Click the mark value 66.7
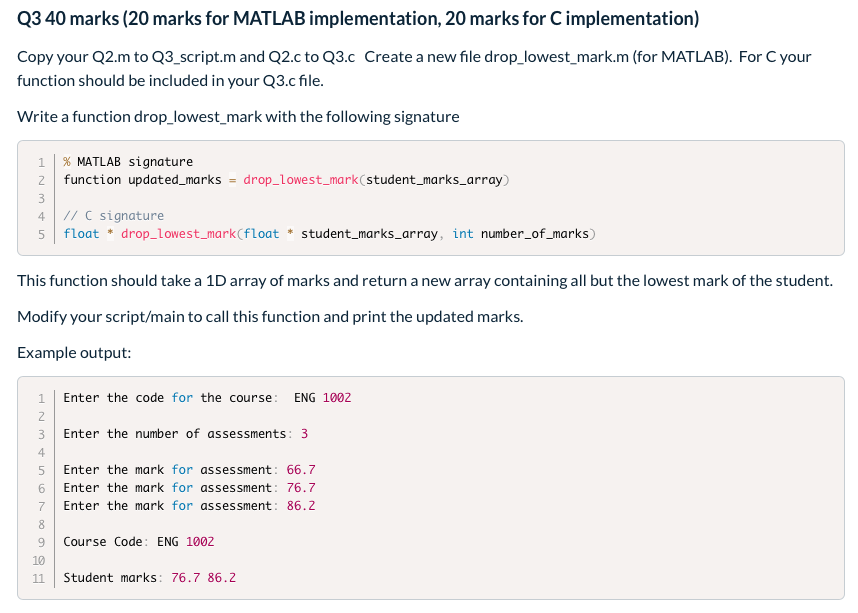Viewport: 858px width, 613px height. pos(301,470)
